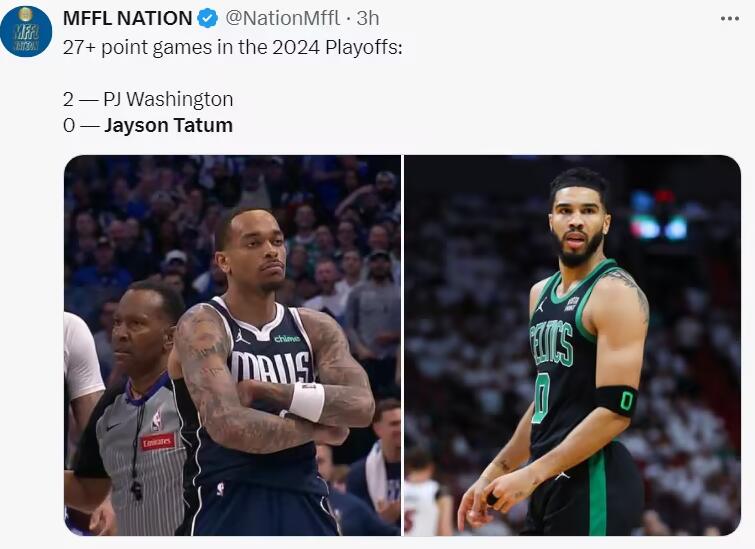Click the red Emirates patch on referee shirt

click(157, 441)
